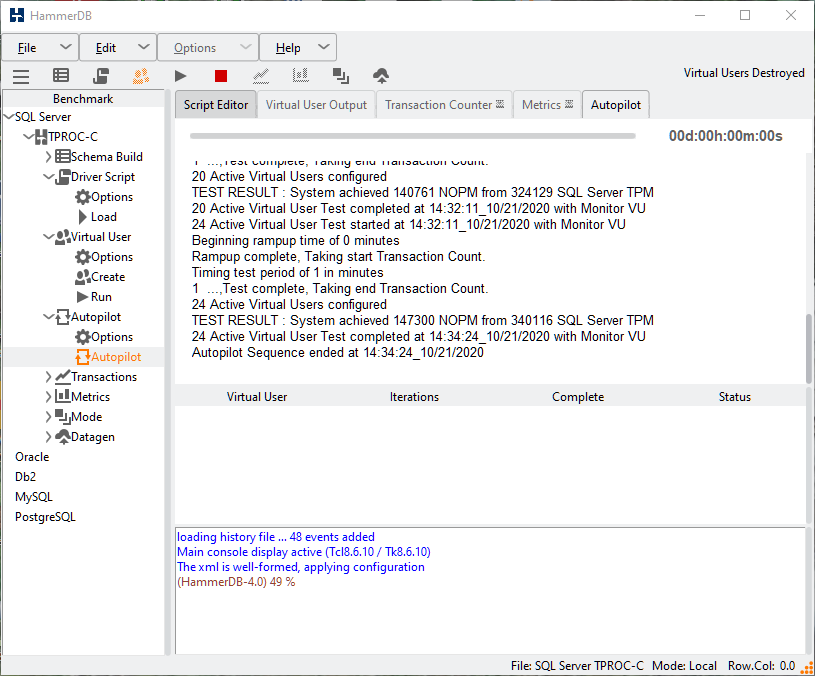Click the orange status-bar corner indicator icon
Image resolution: width=815 pixels, height=676 pixels.
click(x=807, y=667)
